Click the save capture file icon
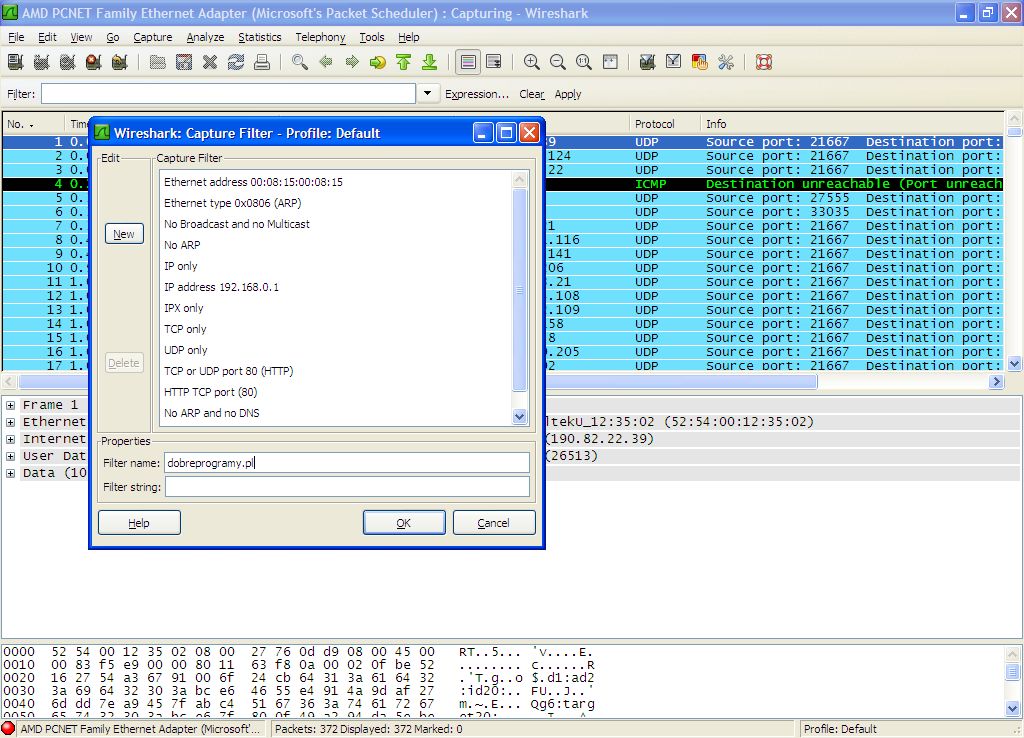 click(184, 62)
